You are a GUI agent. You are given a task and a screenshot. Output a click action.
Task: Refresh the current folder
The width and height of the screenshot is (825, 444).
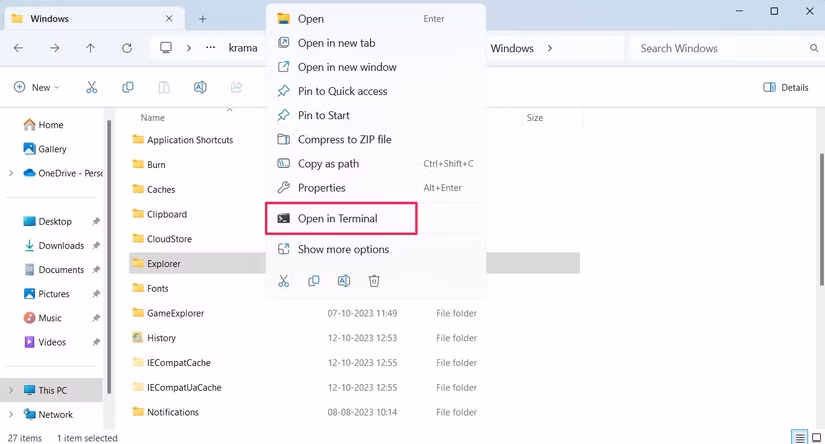click(127, 48)
